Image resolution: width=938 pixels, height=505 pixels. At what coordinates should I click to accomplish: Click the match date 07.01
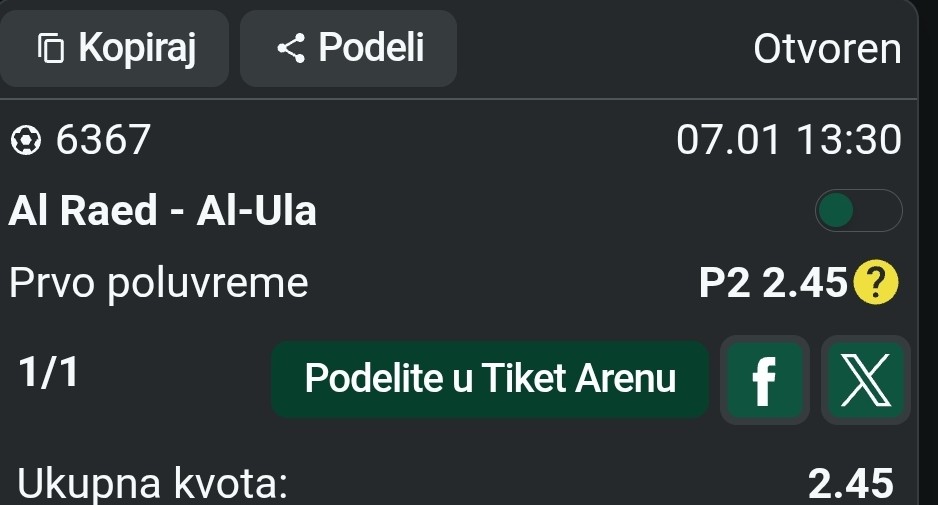point(731,141)
